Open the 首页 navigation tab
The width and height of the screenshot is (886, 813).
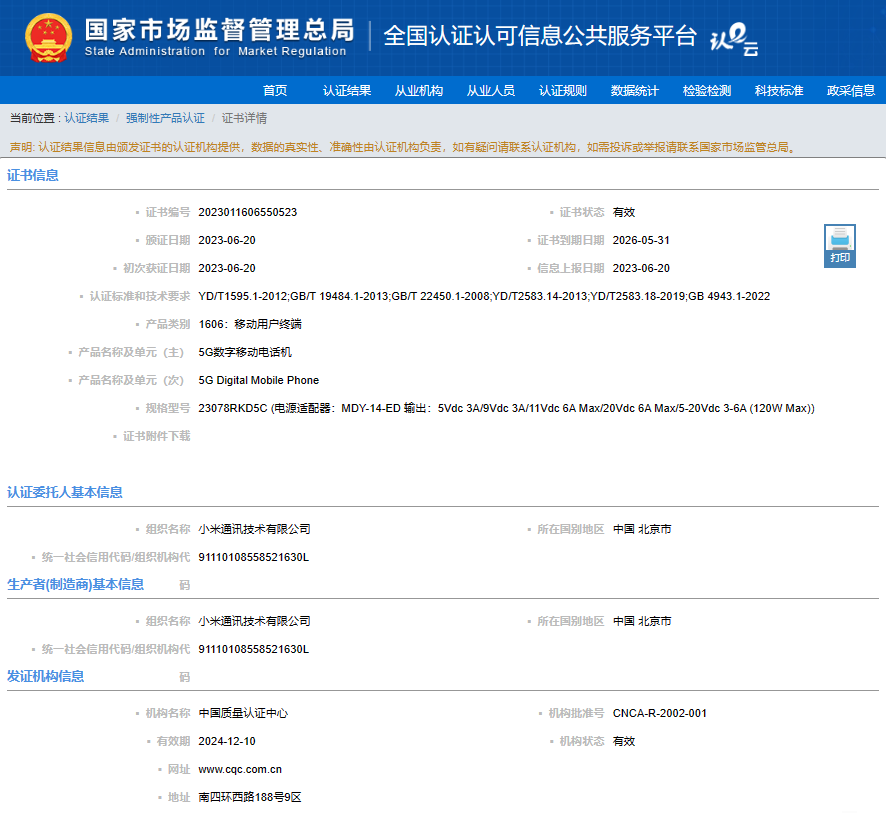click(x=275, y=90)
